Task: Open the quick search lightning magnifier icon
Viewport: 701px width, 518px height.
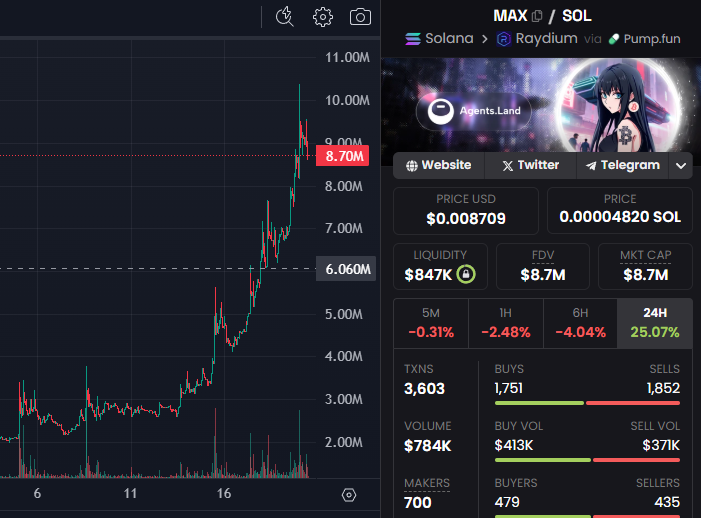Action: tap(284, 17)
